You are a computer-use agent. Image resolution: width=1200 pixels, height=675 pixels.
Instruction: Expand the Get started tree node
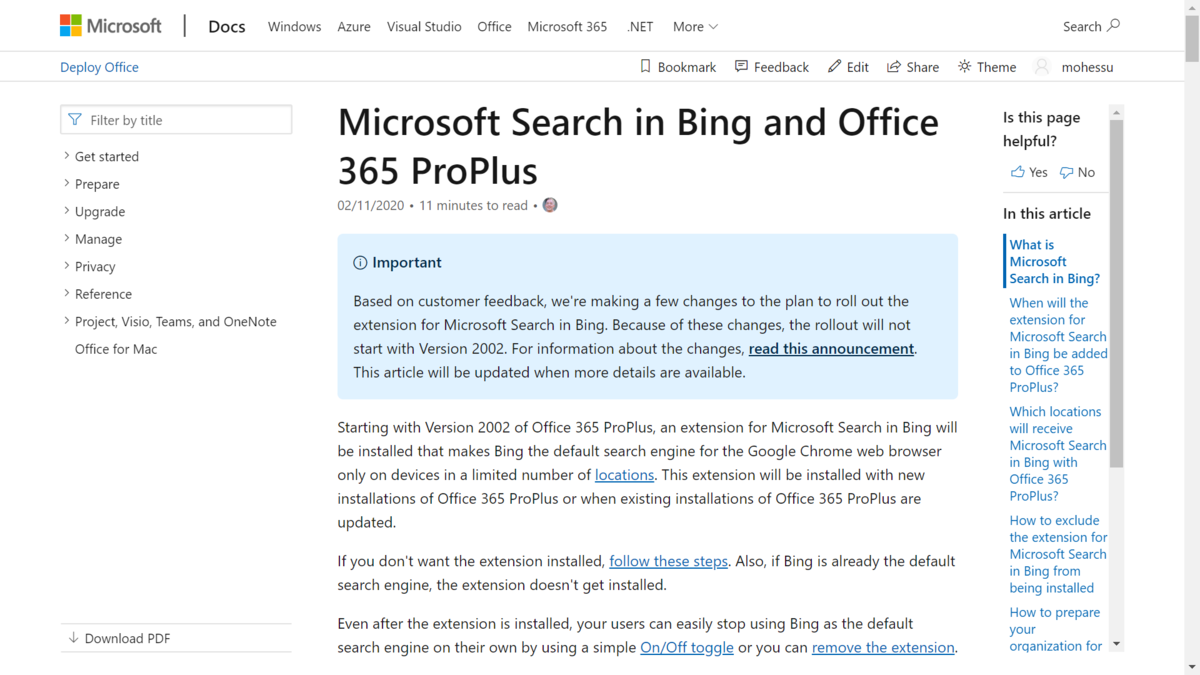click(66, 156)
